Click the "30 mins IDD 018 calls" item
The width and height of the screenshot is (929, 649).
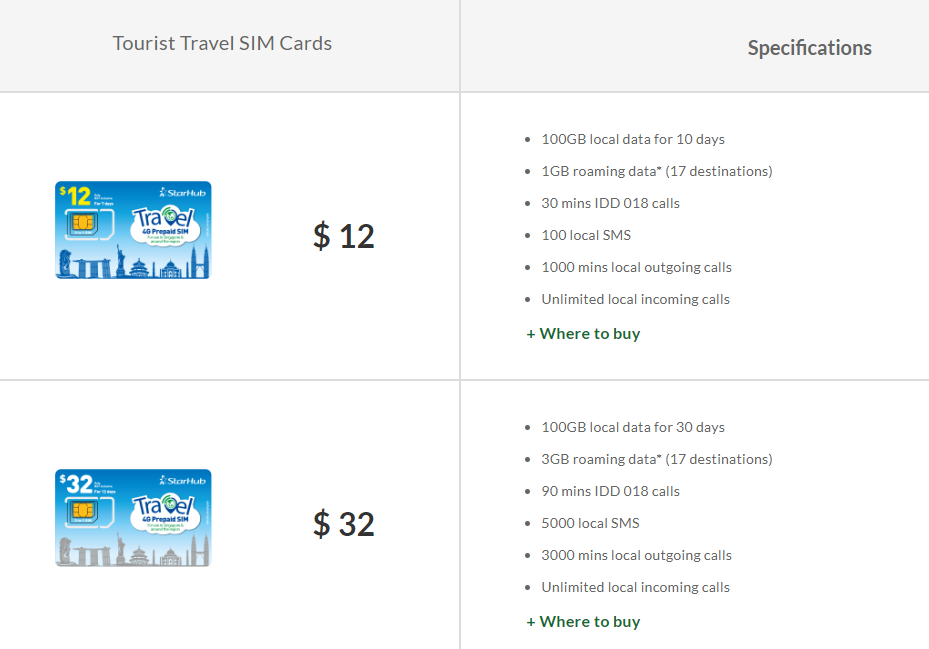click(x=610, y=203)
